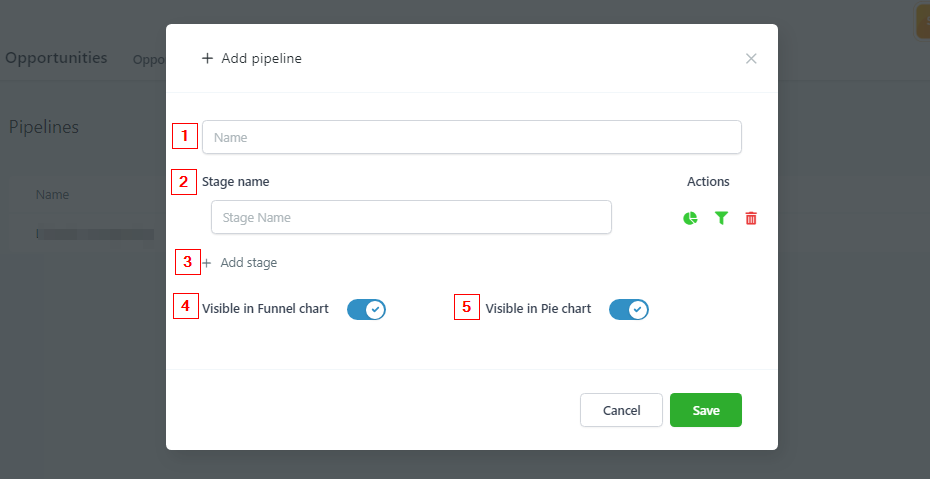Click into the Stage Name text box

pyautogui.click(x=411, y=217)
